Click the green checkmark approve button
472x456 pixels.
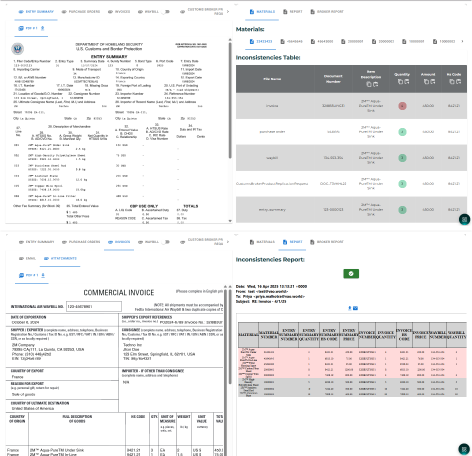[x=351, y=274]
